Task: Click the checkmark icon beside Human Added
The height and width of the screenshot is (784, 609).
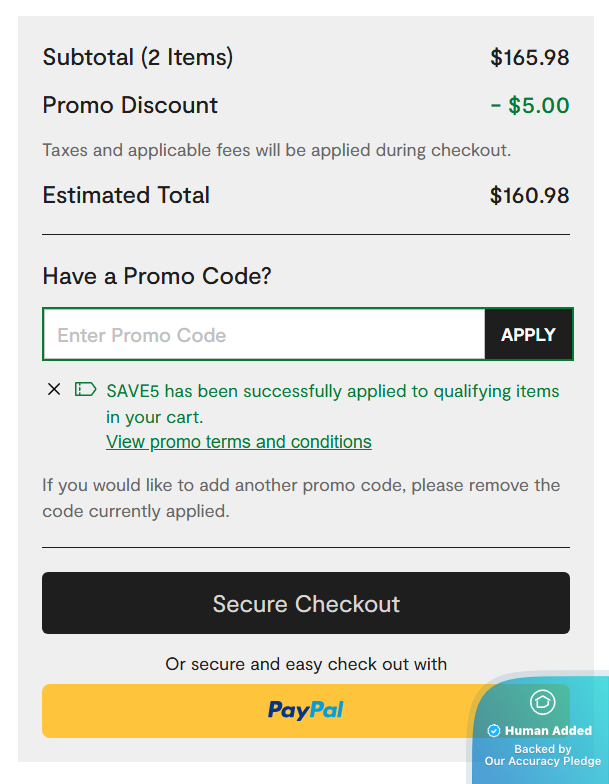Action: 494,731
